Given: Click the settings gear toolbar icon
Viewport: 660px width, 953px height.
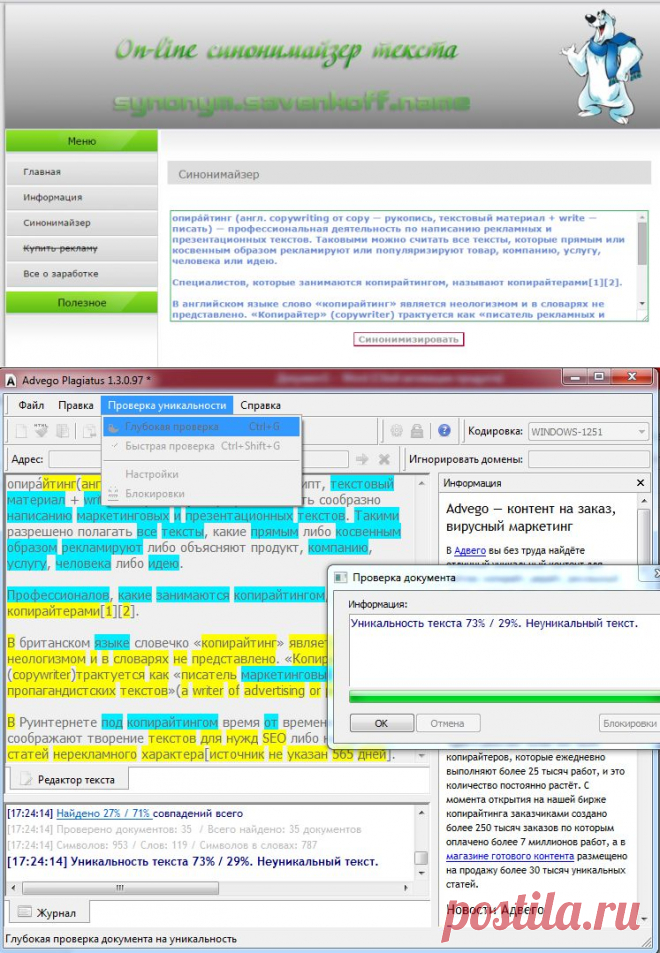Looking at the screenshot, I should 396,431.
